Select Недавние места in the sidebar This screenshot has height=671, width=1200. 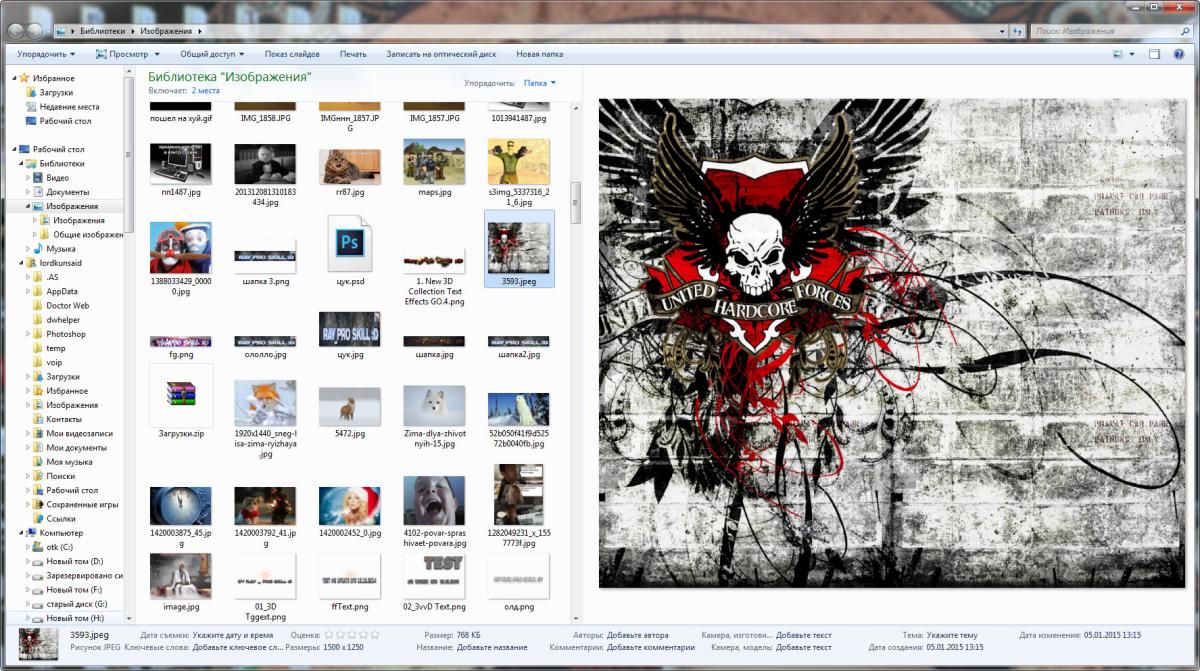69,106
